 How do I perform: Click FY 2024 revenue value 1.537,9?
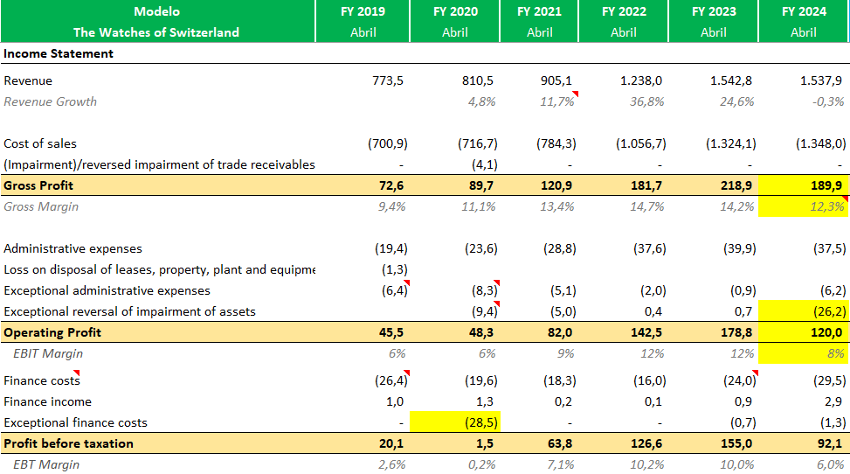[821, 81]
